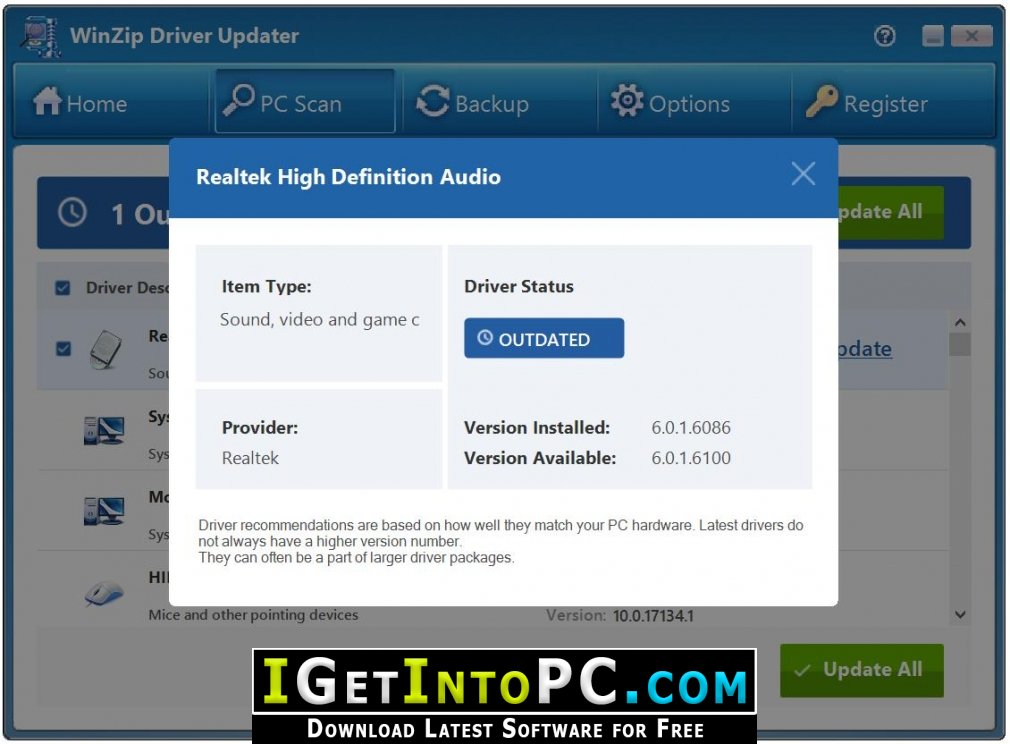Select the Realtek audio device icon
Image resolution: width=1010 pixels, height=744 pixels.
click(106, 349)
